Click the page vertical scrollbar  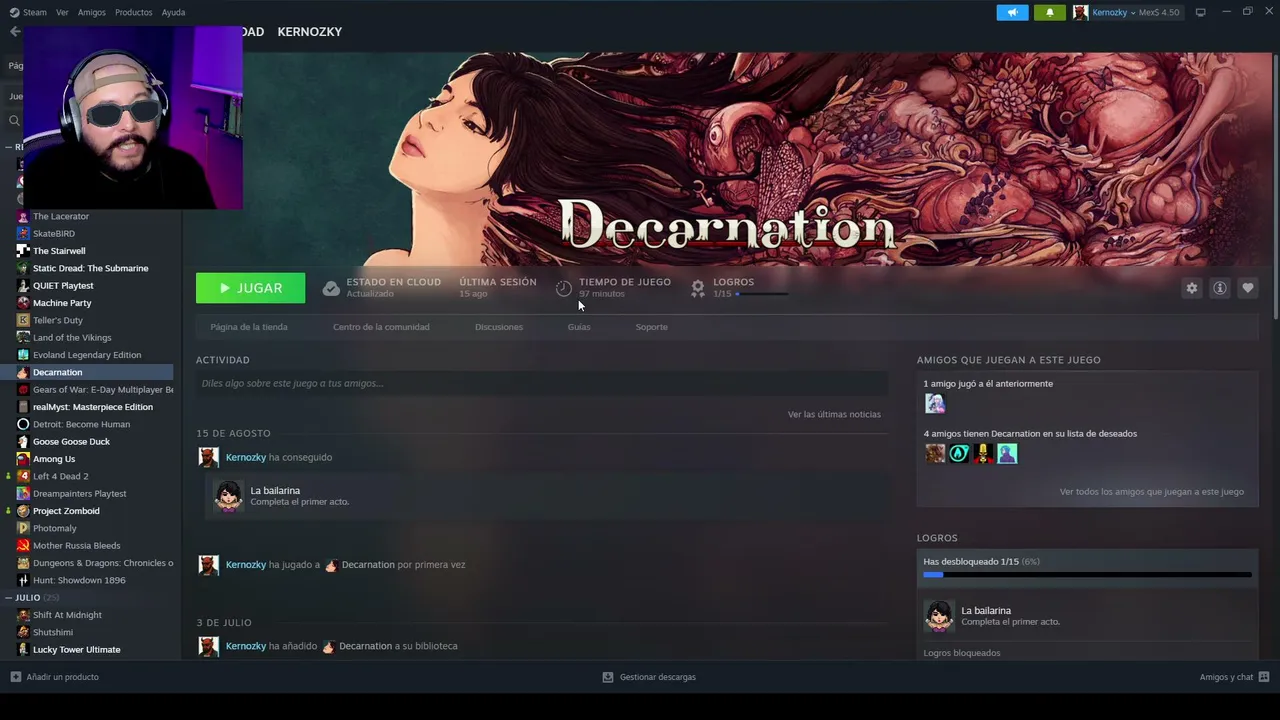tap(1276, 185)
